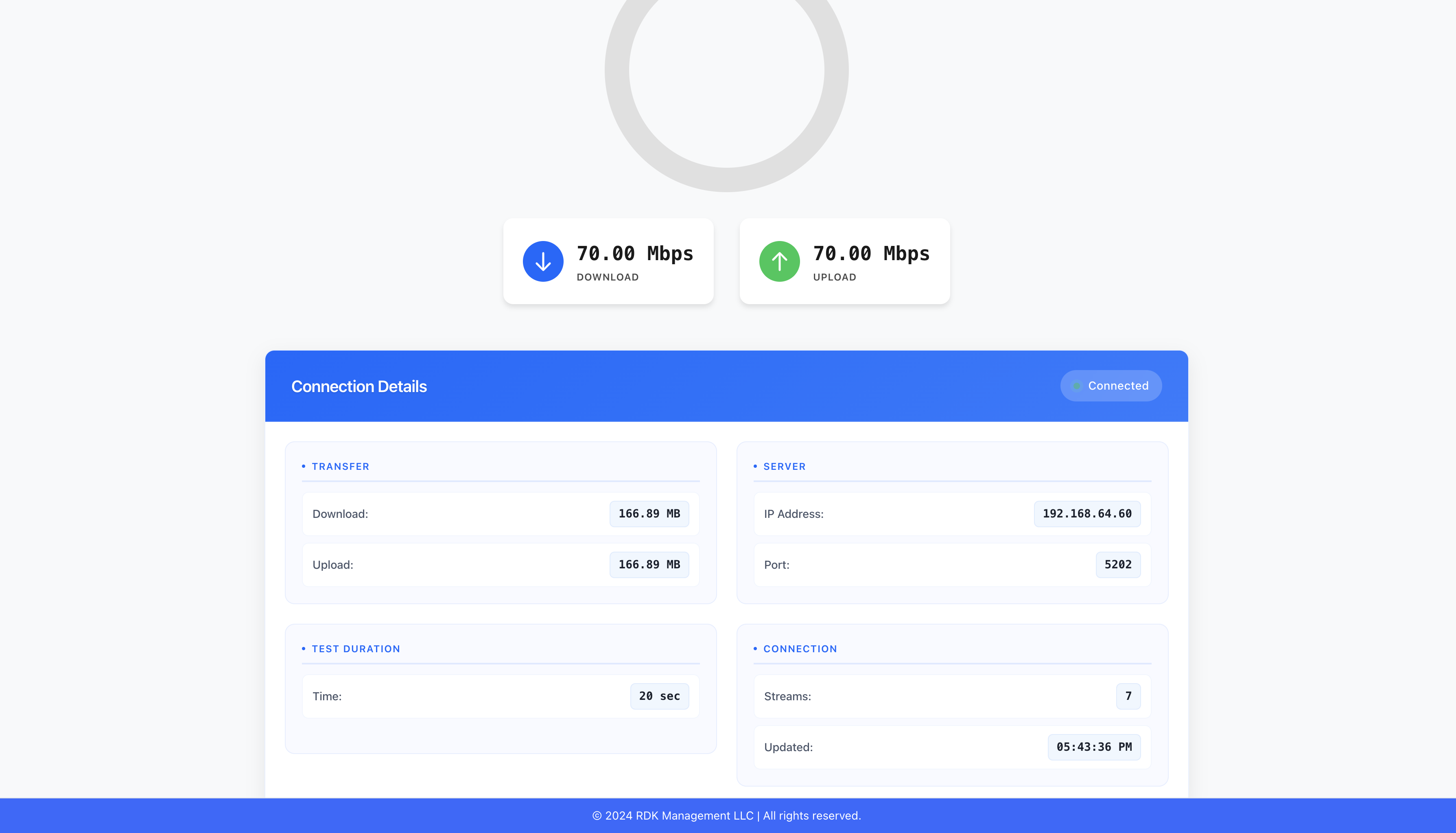Screen dimensions: 1456x833
Task: Click the Test Duration section title
Action: point(356,649)
